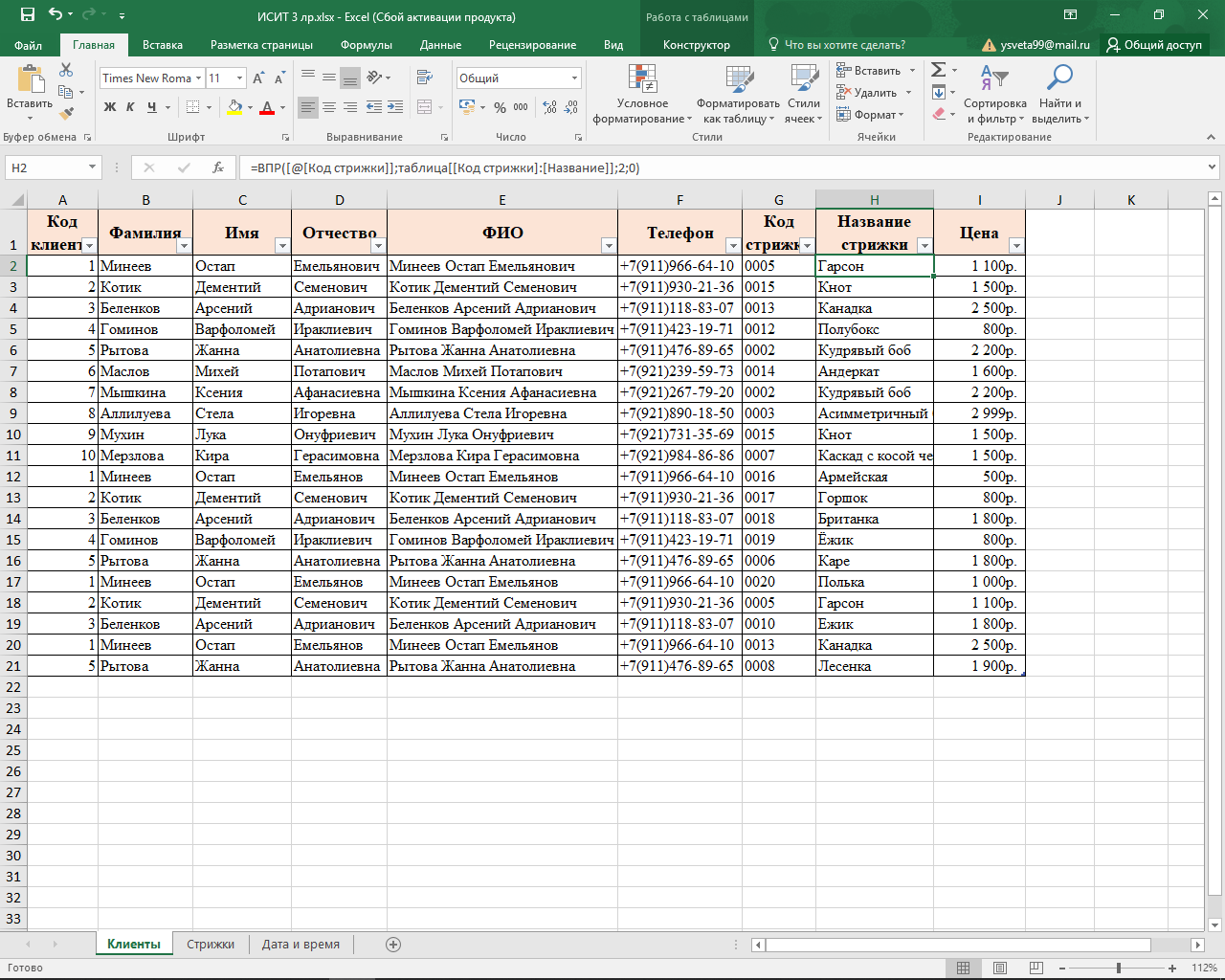Click the Merge and Center cells icon
The width and height of the screenshot is (1225, 980).
pos(425,107)
